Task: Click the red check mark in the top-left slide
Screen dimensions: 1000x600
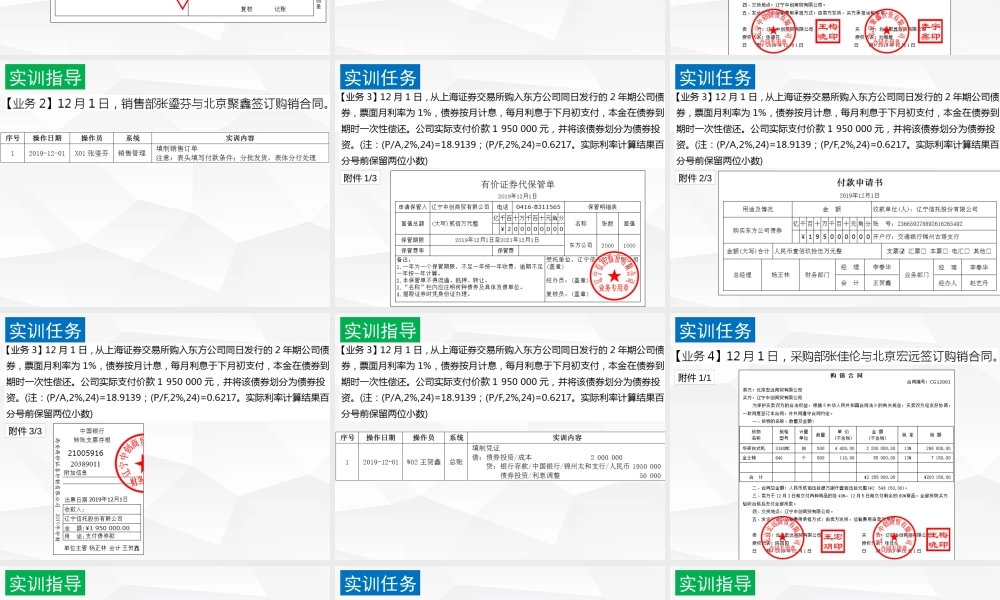Action: (182, 5)
